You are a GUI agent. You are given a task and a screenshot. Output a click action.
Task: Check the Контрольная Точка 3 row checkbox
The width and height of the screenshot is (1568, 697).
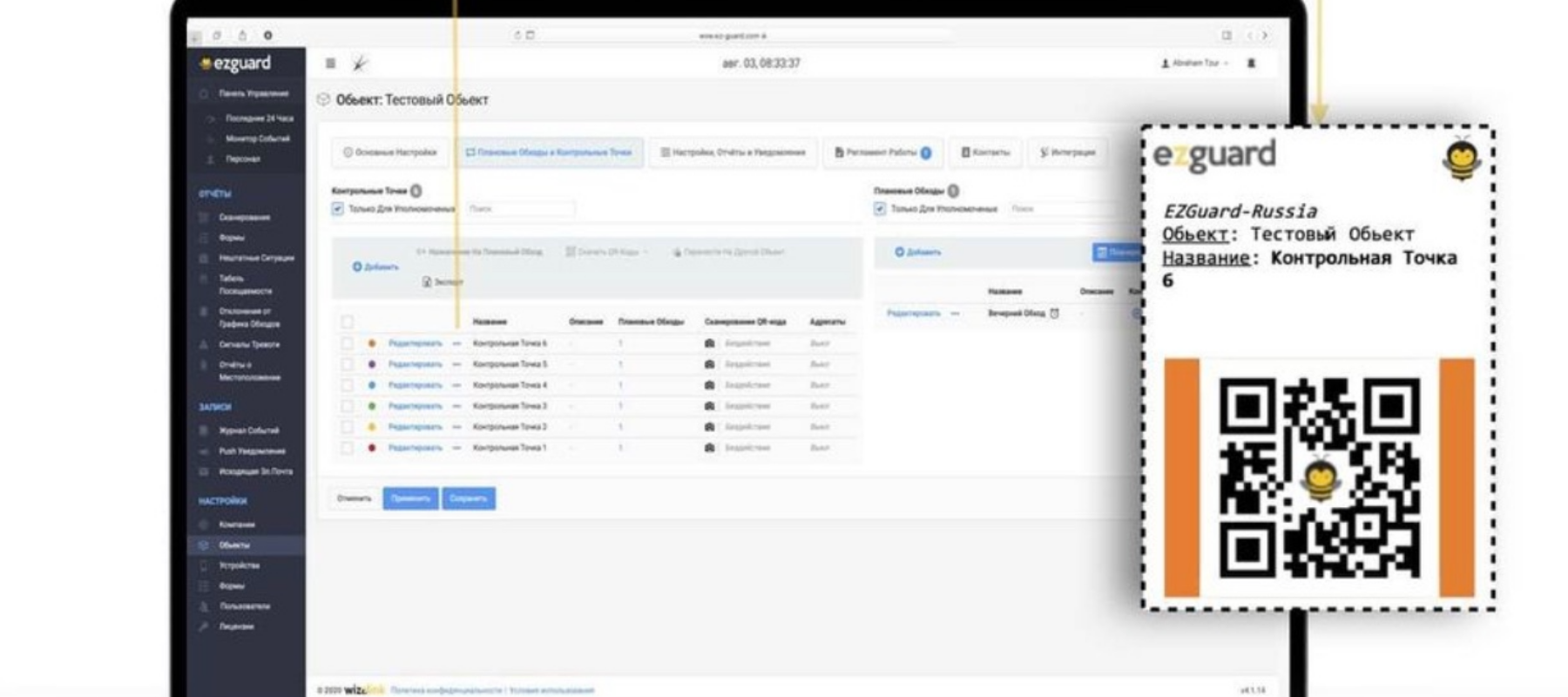[x=347, y=406]
